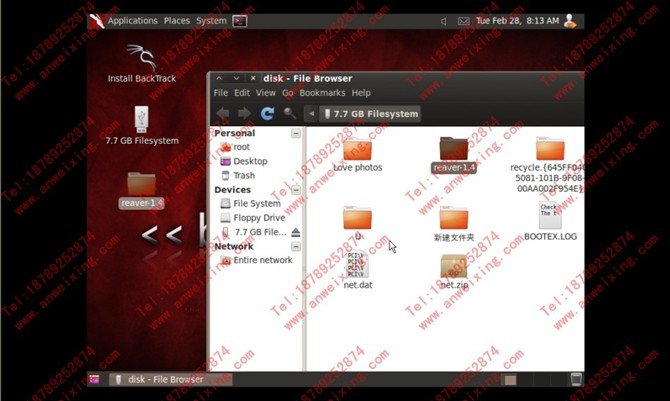
Task: Launch the terminal from the top panel
Action: 240,21
